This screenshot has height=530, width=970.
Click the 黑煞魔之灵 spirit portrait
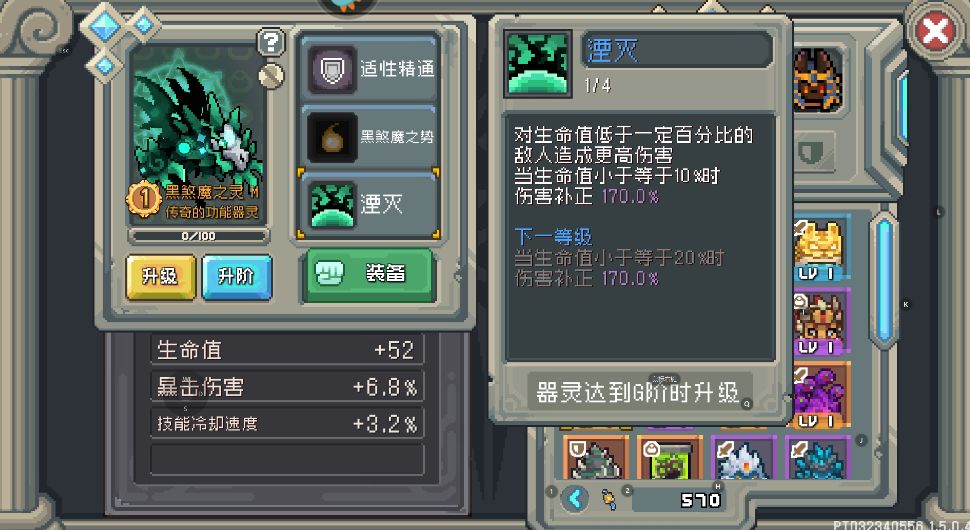click(197, 134)
